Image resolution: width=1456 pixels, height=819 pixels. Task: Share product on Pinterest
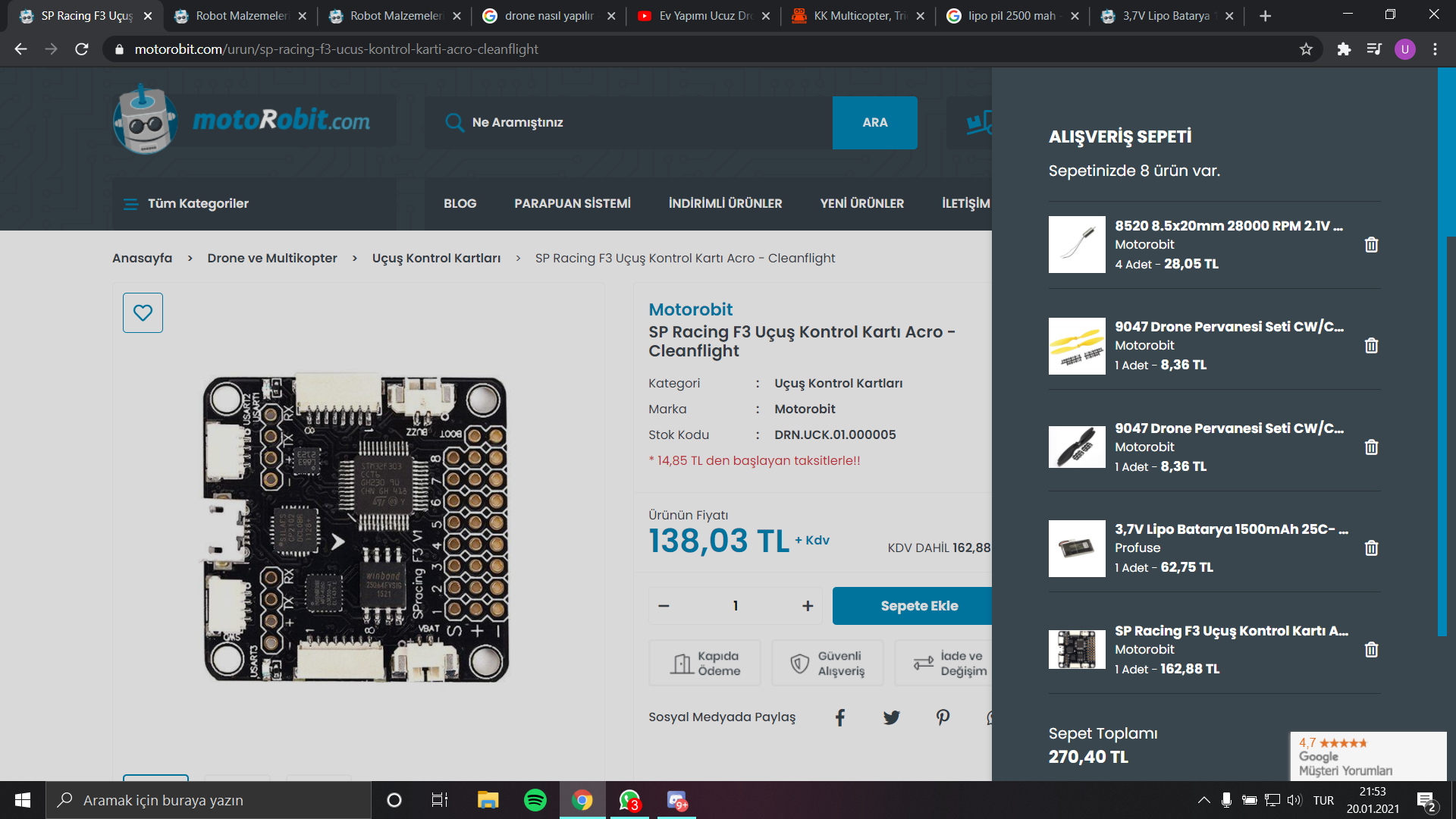(x=943, y=717)
